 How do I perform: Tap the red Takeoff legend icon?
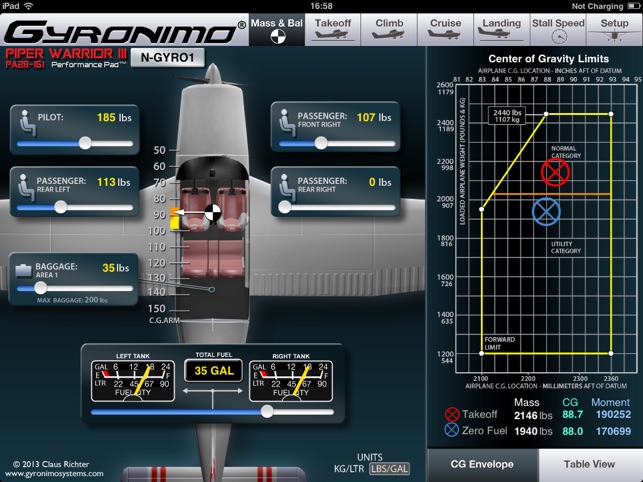452,414
